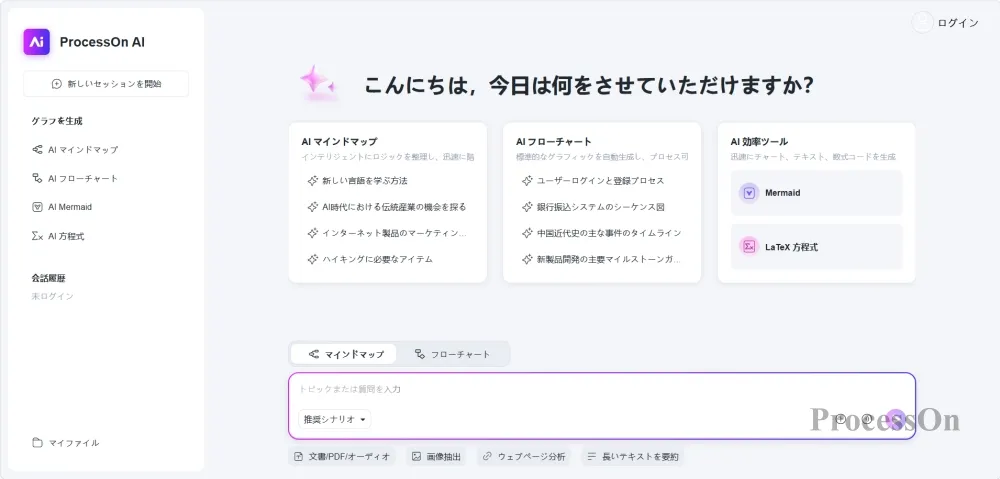
Task: Click the LaTeX 方程式 tool card
Action: (816, 247)
